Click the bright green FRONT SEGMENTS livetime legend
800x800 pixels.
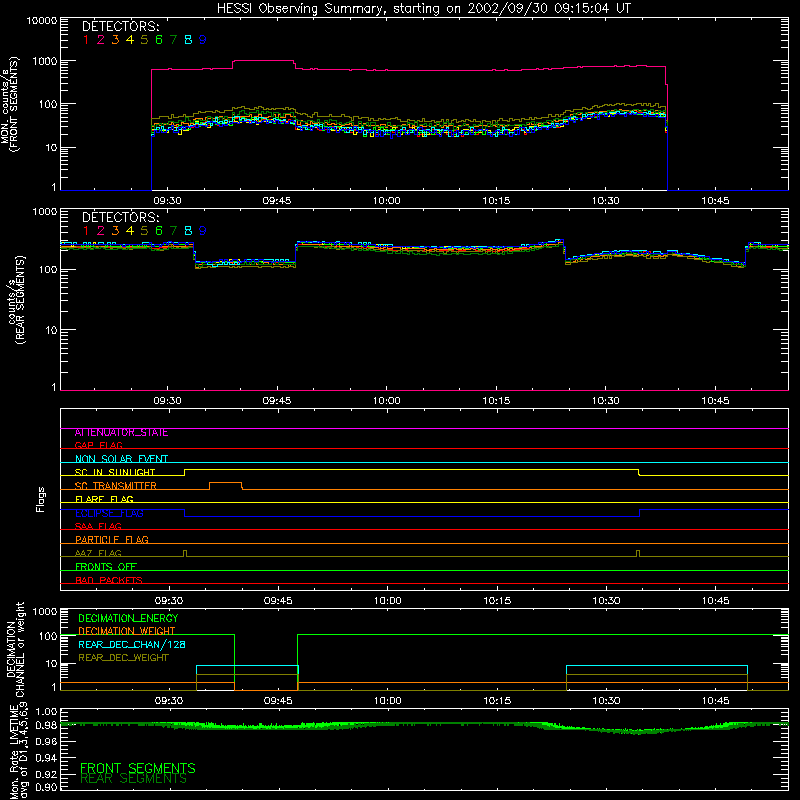point(138,768)
